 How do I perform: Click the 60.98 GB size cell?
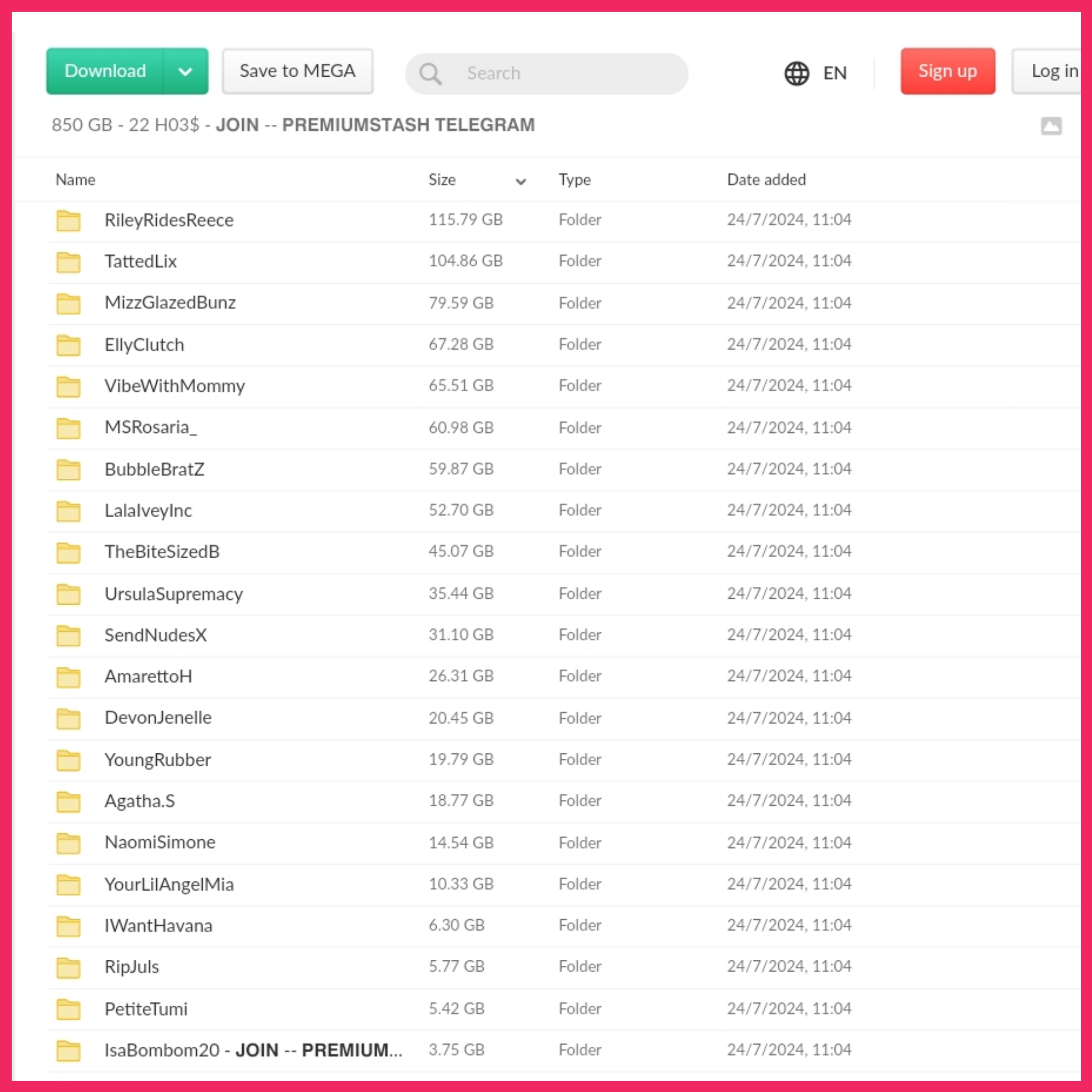pyautogui.click(x=461, y=427)
